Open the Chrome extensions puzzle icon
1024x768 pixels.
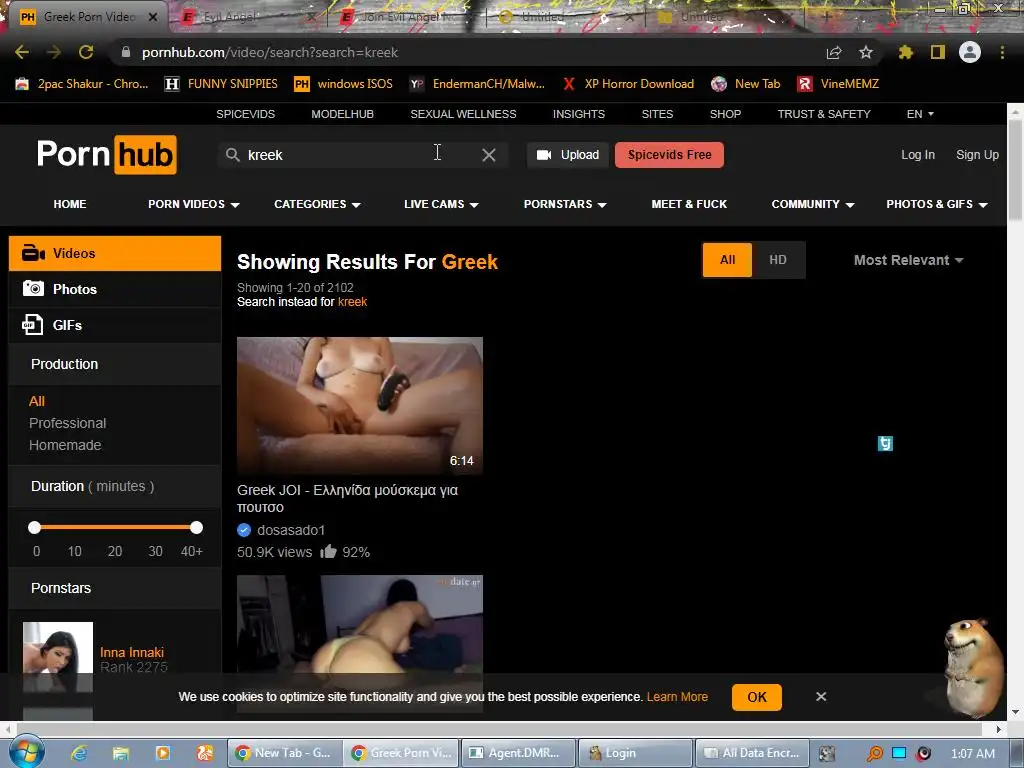click(906, 52)
